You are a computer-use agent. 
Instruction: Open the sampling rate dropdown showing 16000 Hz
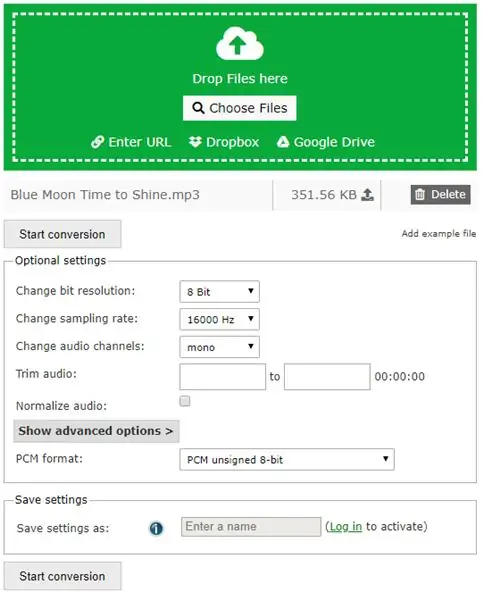pyautogui.click(x=219, y=319)
